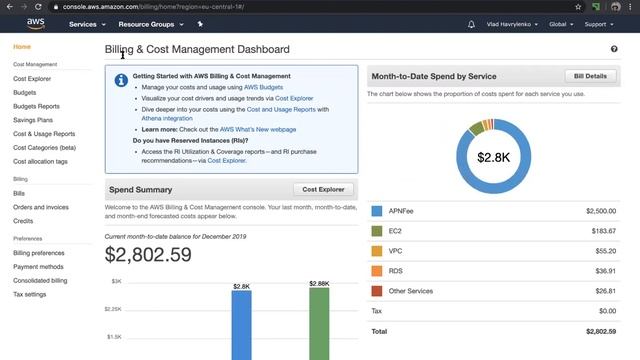Open Cost & Usage Reports
Screen dimensions: 640x360
44,134
